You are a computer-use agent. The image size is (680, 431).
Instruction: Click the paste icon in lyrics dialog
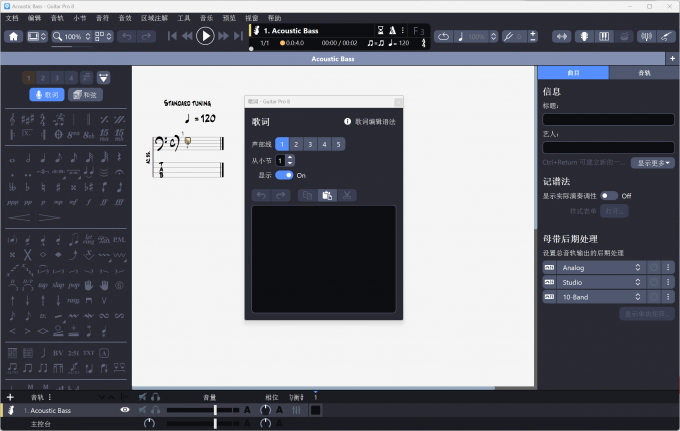[x=326, y=195]
